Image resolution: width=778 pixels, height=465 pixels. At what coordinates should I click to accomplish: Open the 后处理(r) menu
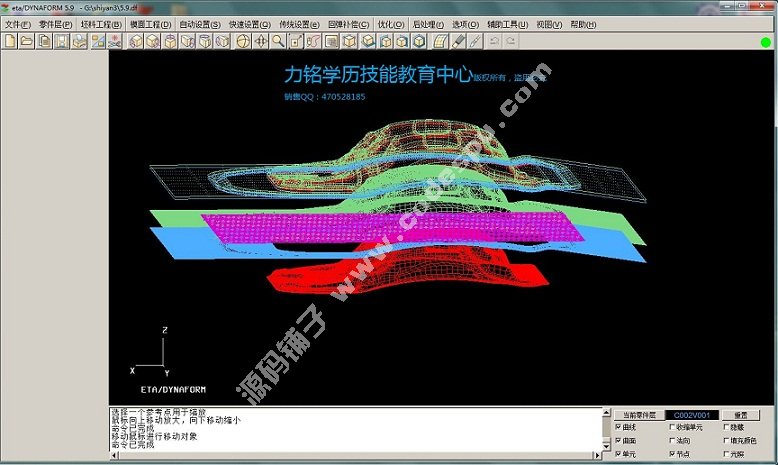[x=428, y=24]
